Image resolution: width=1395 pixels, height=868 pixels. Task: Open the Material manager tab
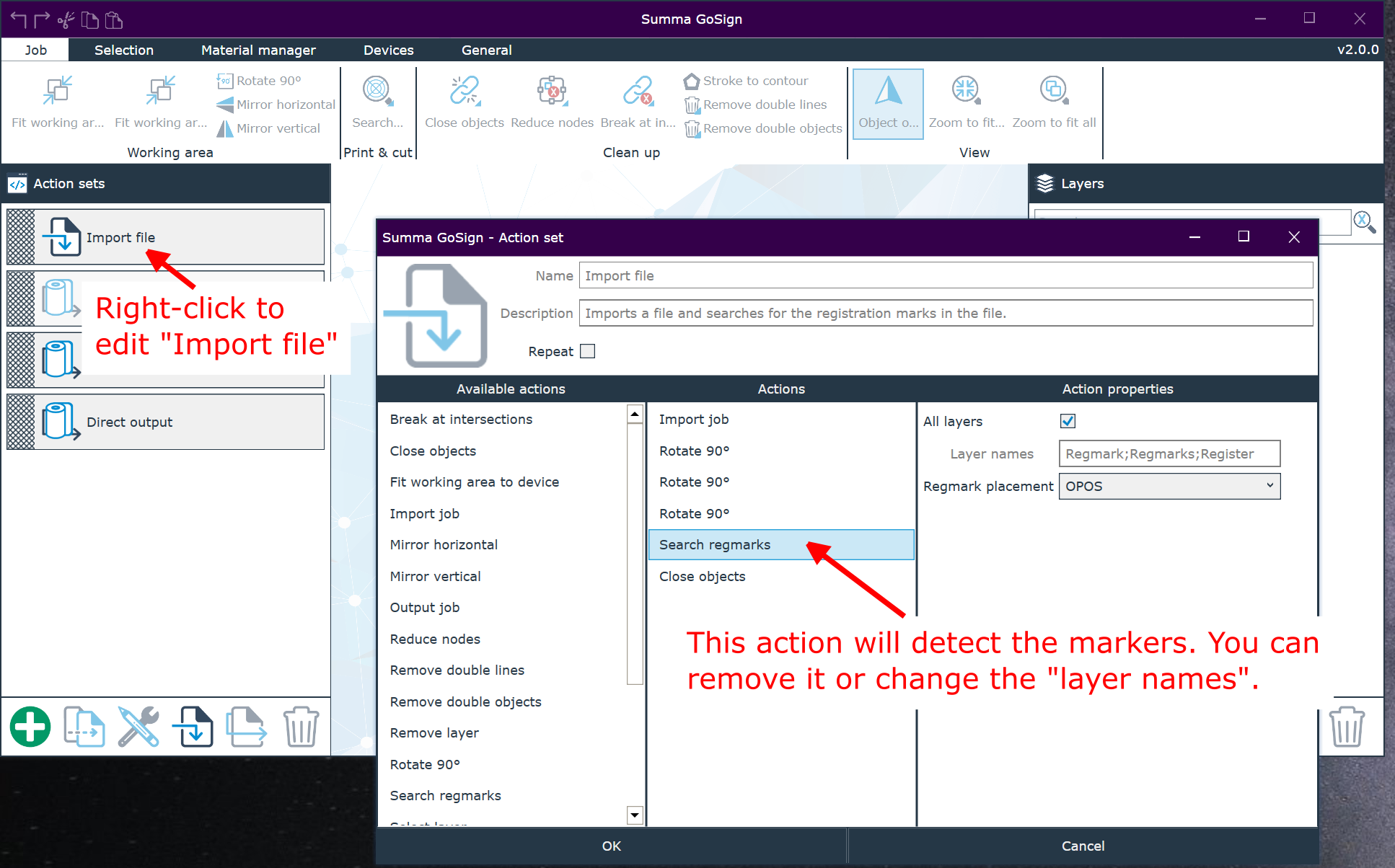[x=258, y=50]
